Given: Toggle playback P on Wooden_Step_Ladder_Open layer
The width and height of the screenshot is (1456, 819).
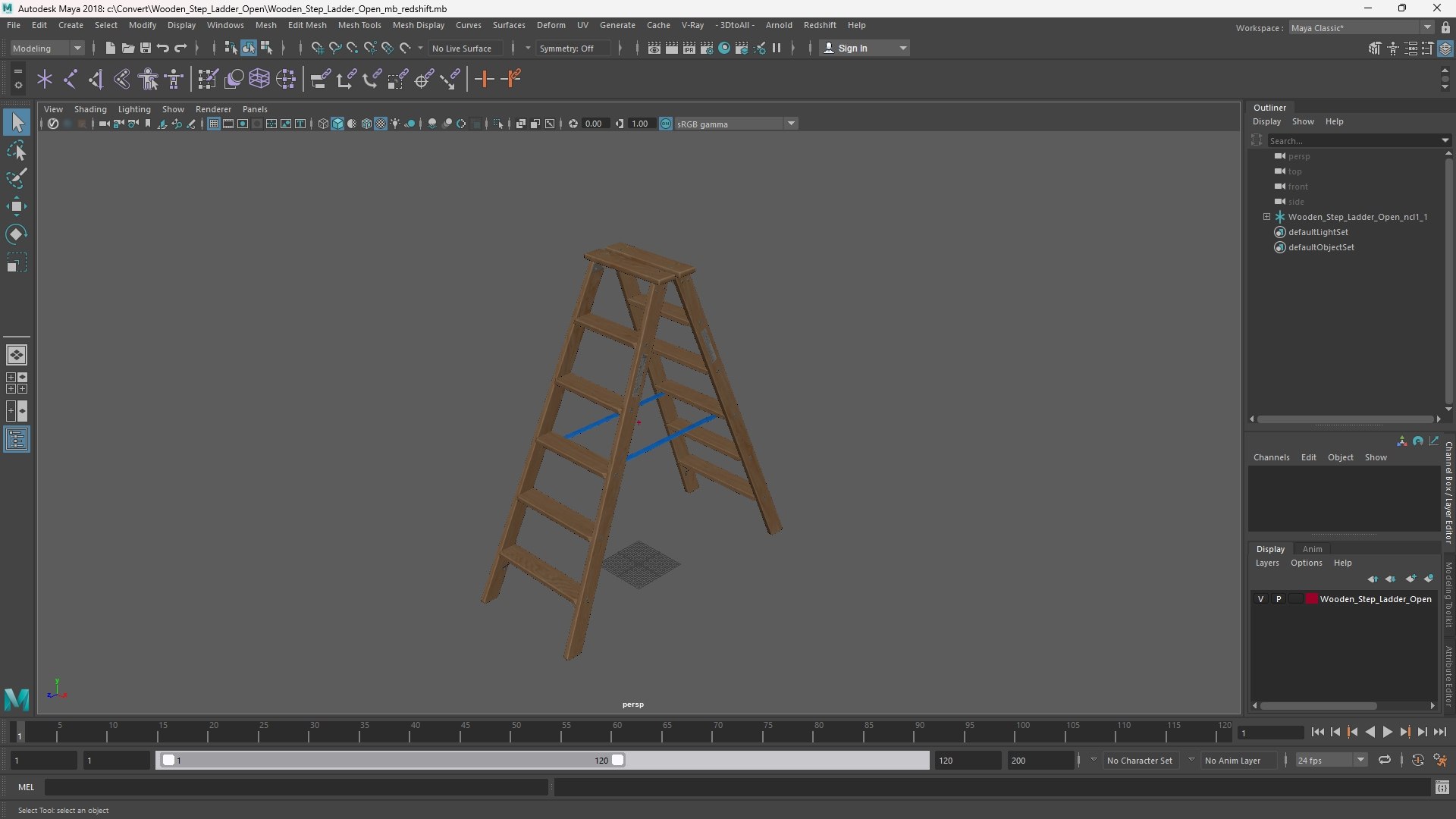Looking at the screenshot, I should (x=1279, y=599).
